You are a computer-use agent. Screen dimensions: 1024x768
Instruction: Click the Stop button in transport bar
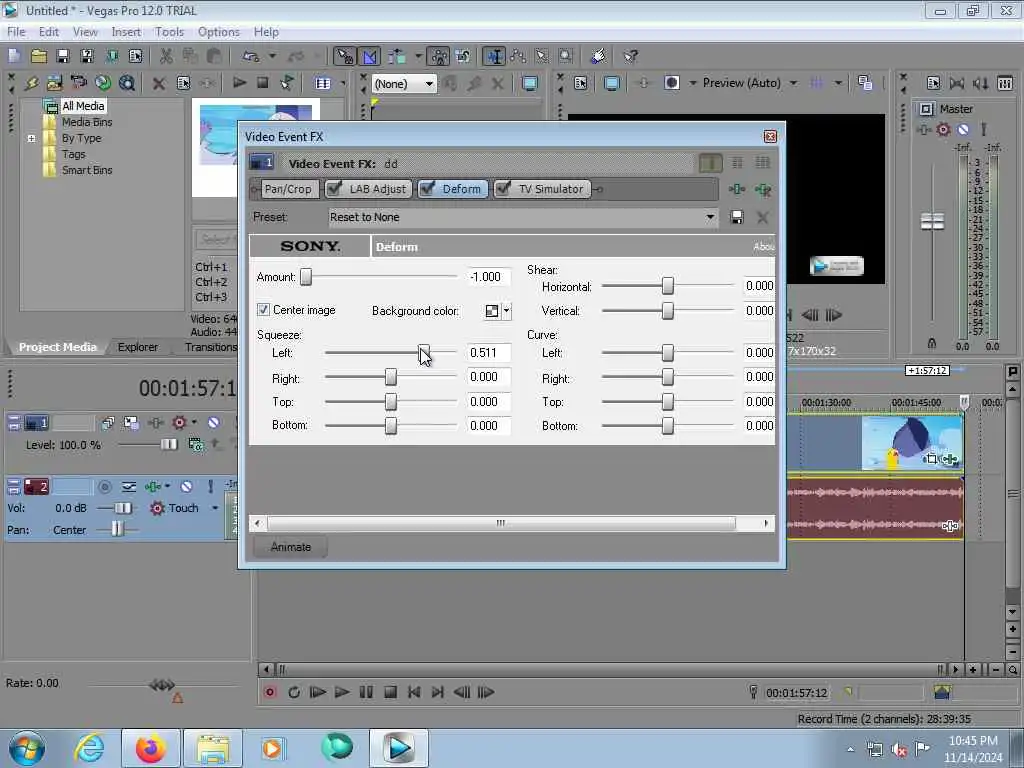pyautogui.click(x=391, y=692)
